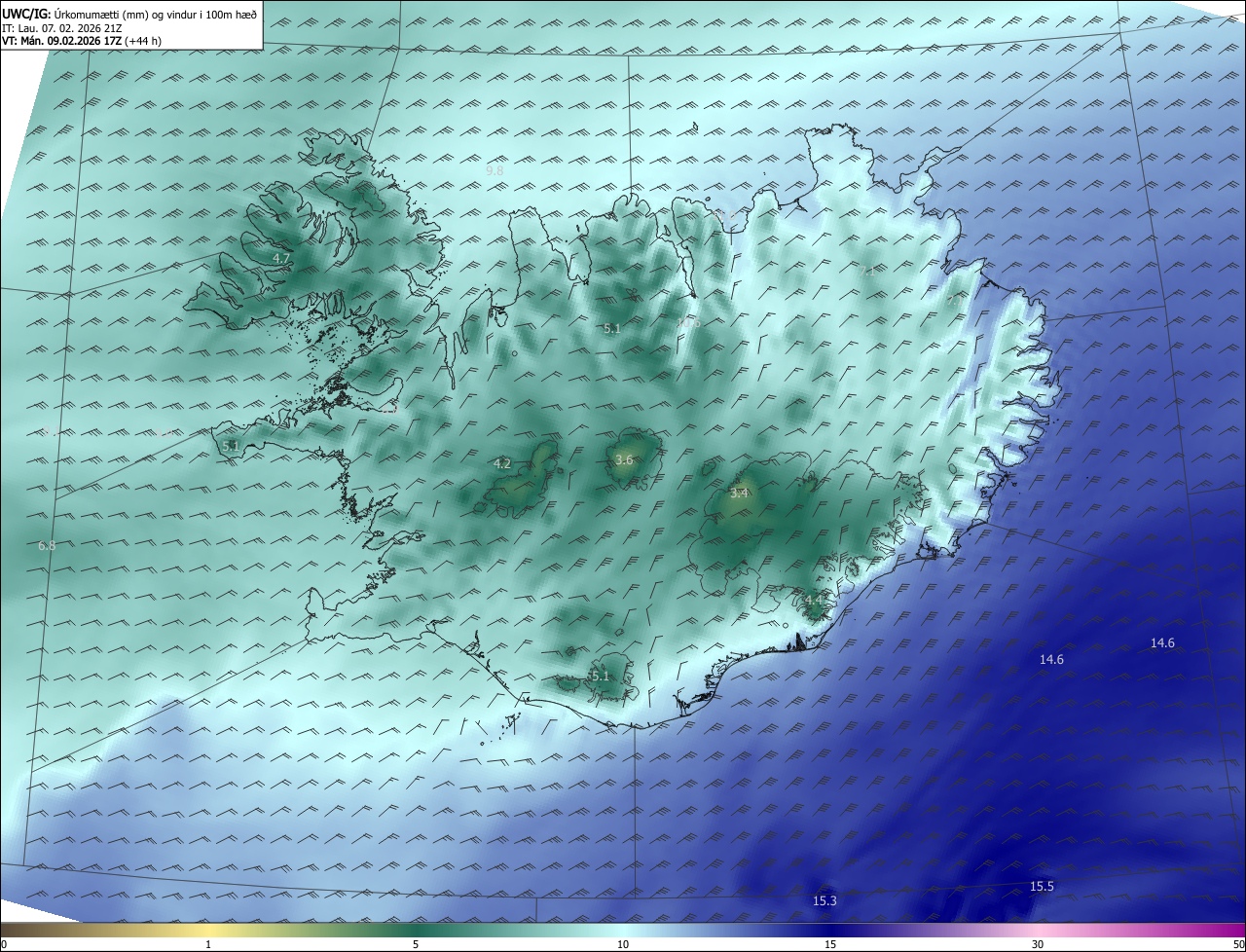The height and width of the screenshot is (952, 1246).
Task: Click the colorbar at the 10 tick
Action: 623,945
